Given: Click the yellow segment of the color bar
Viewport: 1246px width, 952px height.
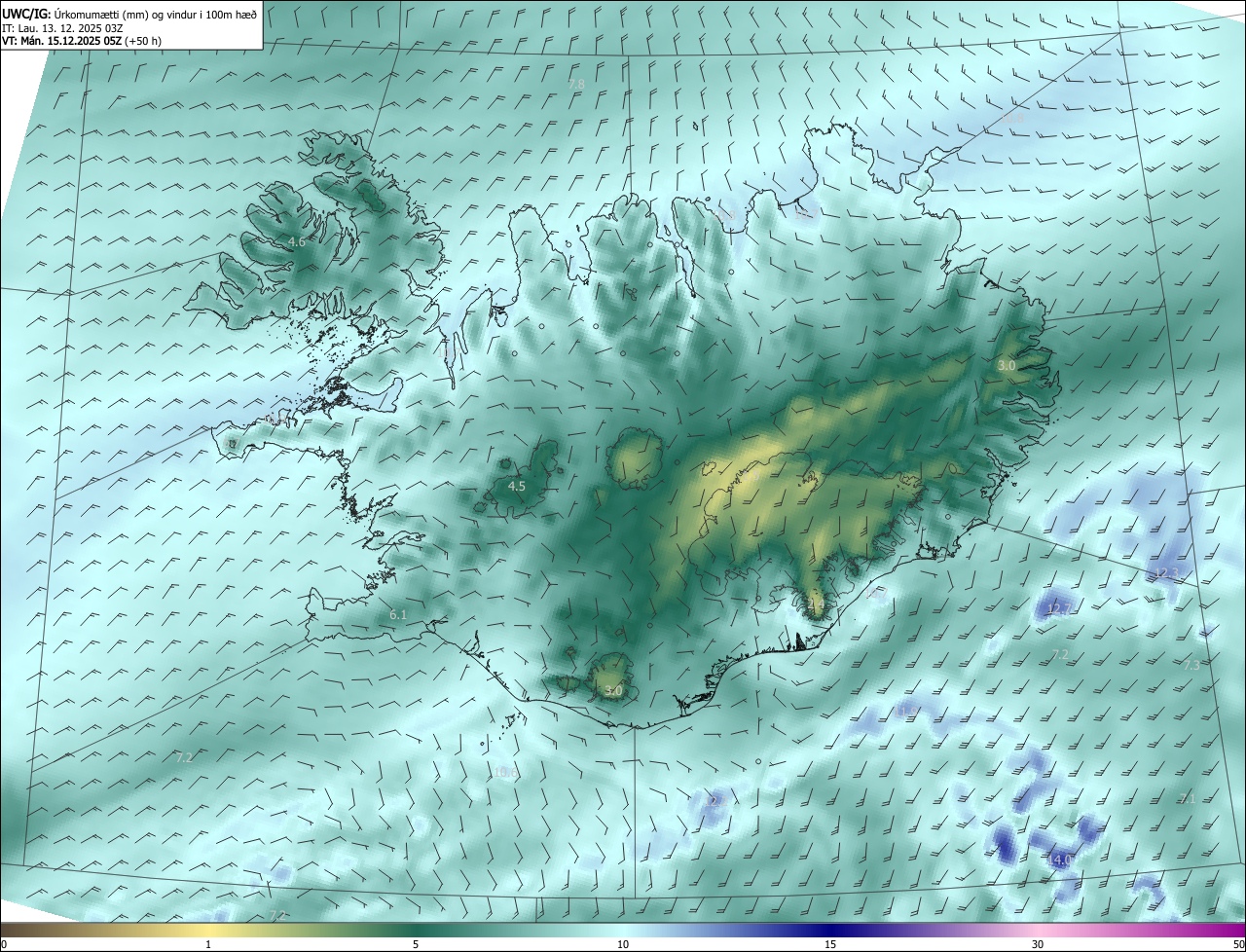Looking at the screenshot, I should [209, 930].
